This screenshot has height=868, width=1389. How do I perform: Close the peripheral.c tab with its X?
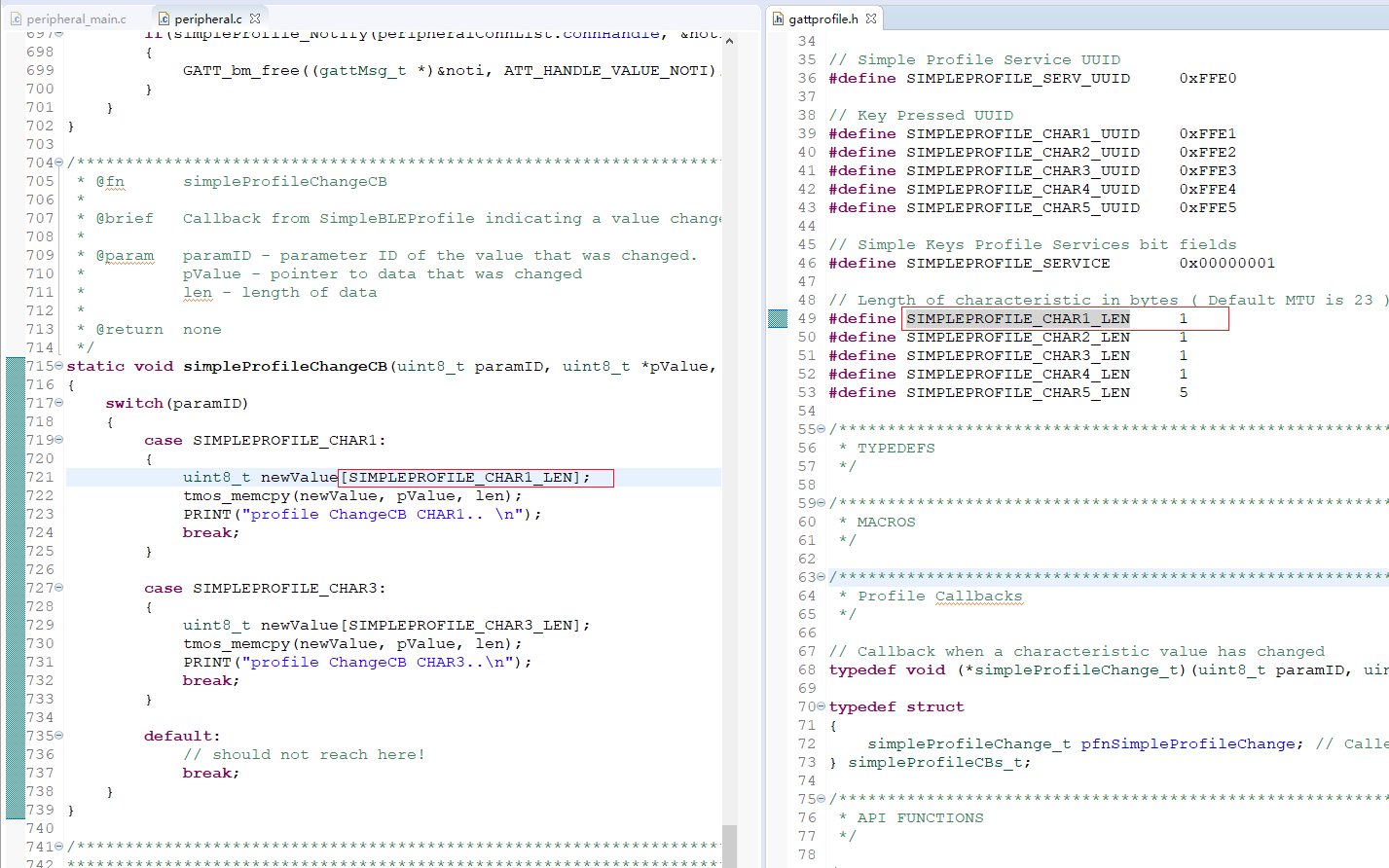255,18
